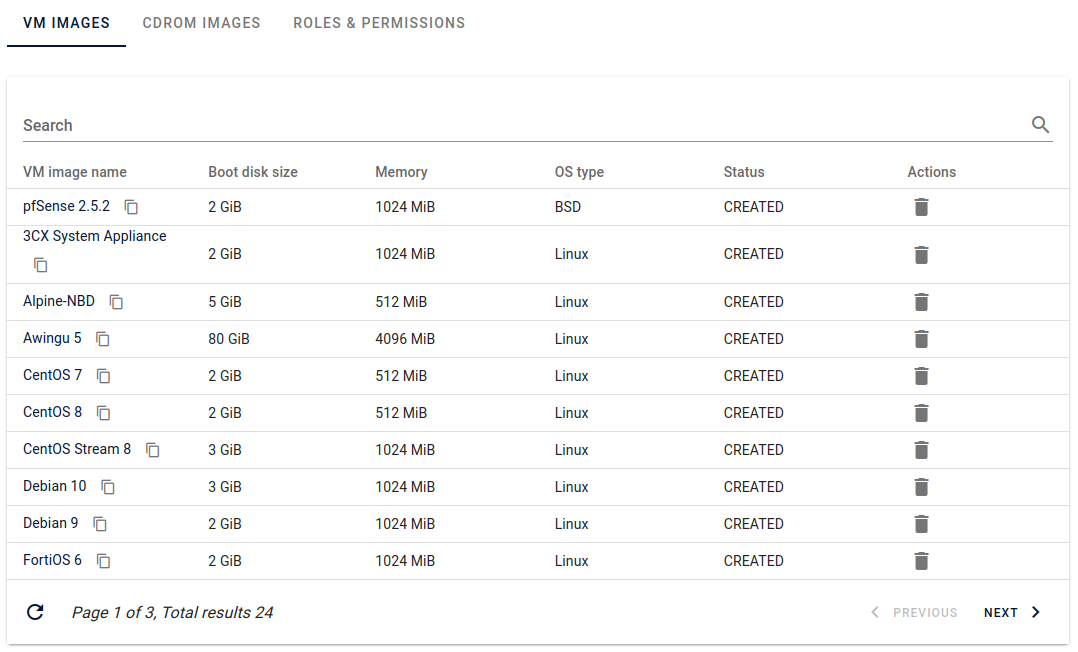The height and width of the screenshot is (652, 1078).
Task: Delete the pfSense 2.5.2 VM image
Action: [921, 207]
